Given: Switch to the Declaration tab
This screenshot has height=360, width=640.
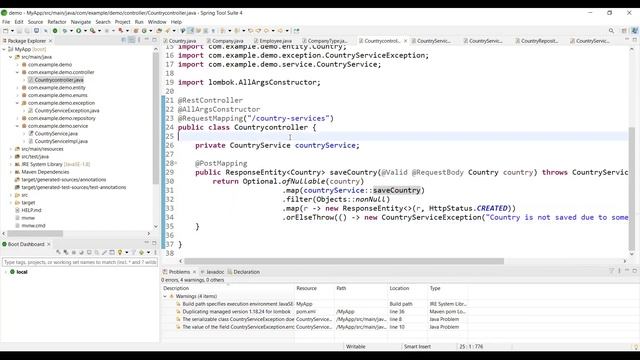Looking at the screenshot, I should click(246, 272).
